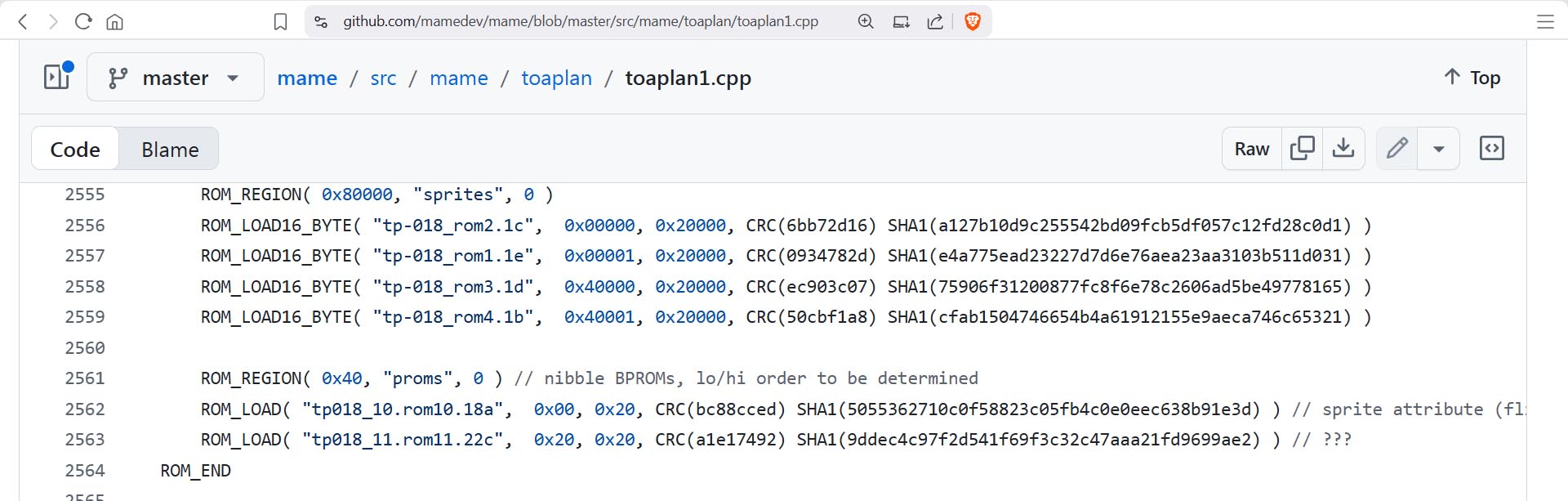This screenshot has width=1568, height=501.
Task: Navigate to toaplan folder breadcrumb
Action: click(556, 78)
